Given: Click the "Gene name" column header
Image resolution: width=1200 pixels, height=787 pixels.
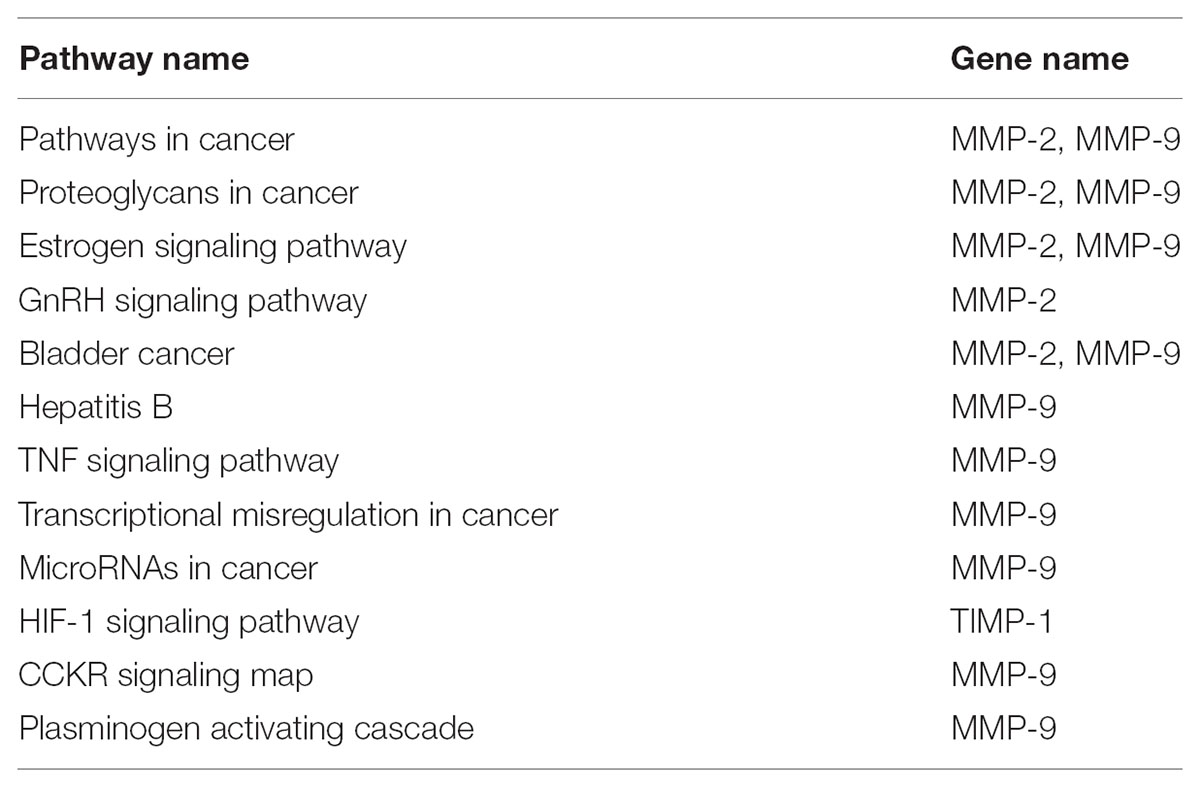Looking at the screenshot, I should pyautogui.click(x=1039, y=58).
